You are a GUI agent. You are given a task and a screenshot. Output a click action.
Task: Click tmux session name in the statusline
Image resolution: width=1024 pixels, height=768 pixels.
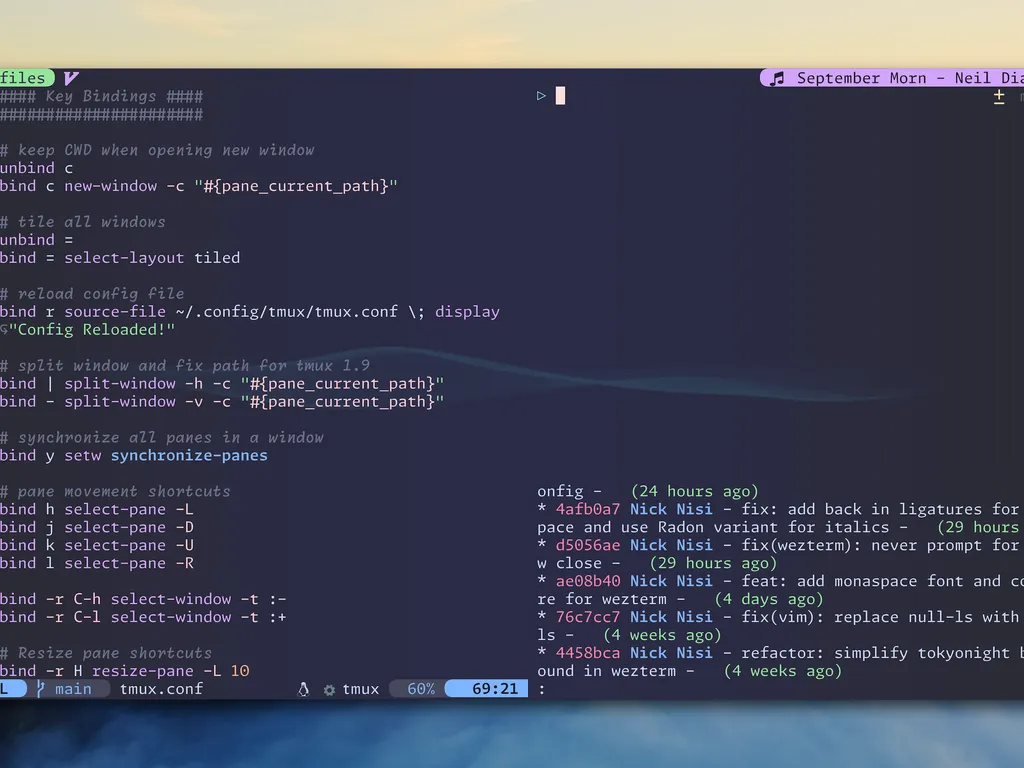pyautogui.click(x=360, y=688)
